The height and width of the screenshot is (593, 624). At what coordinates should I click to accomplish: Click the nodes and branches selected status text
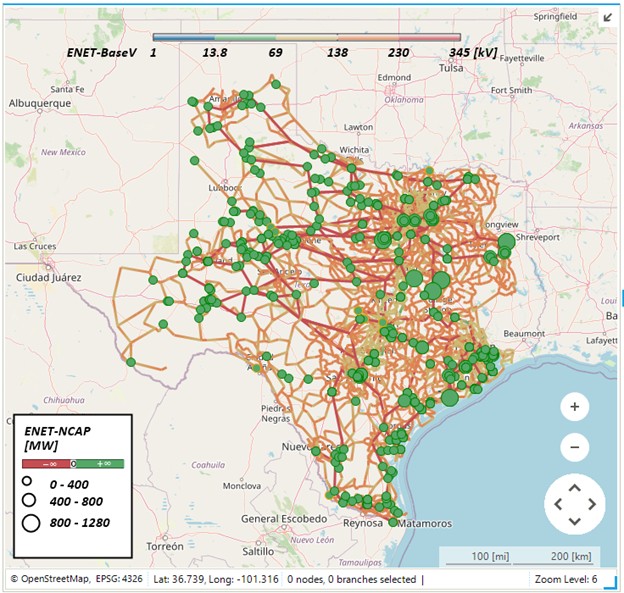[353, 579]
